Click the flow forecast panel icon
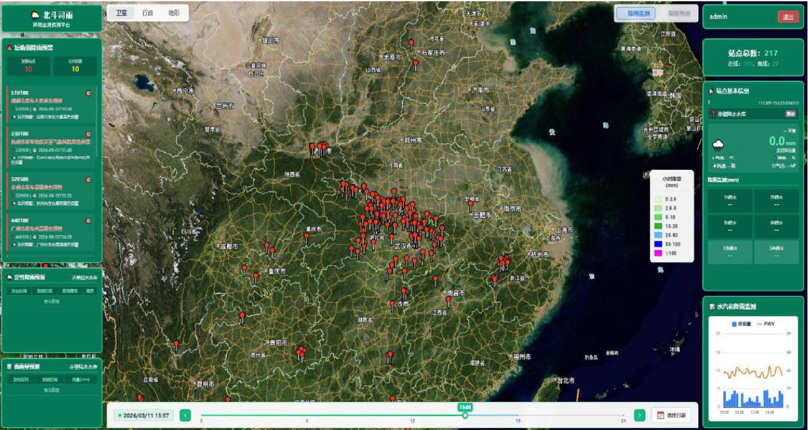 click(9, 367)
